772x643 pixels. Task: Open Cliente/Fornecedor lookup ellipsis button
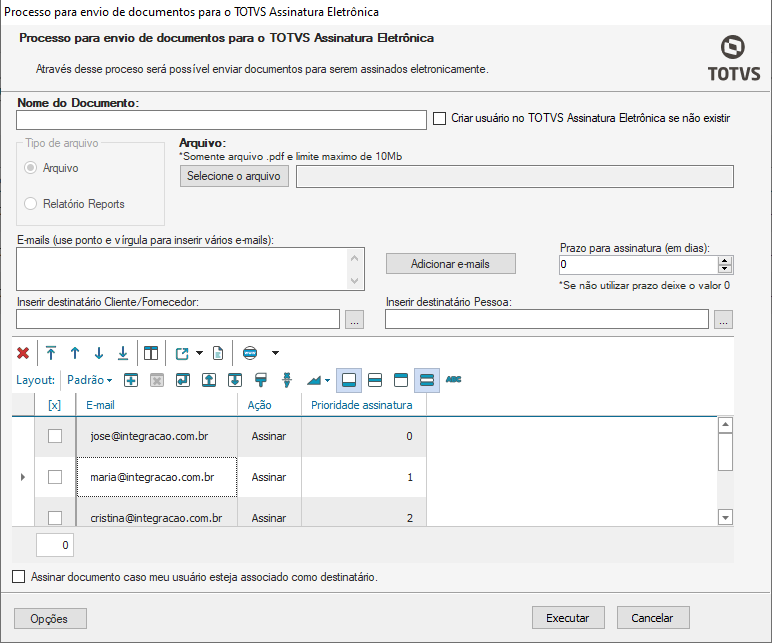point(354,320)
